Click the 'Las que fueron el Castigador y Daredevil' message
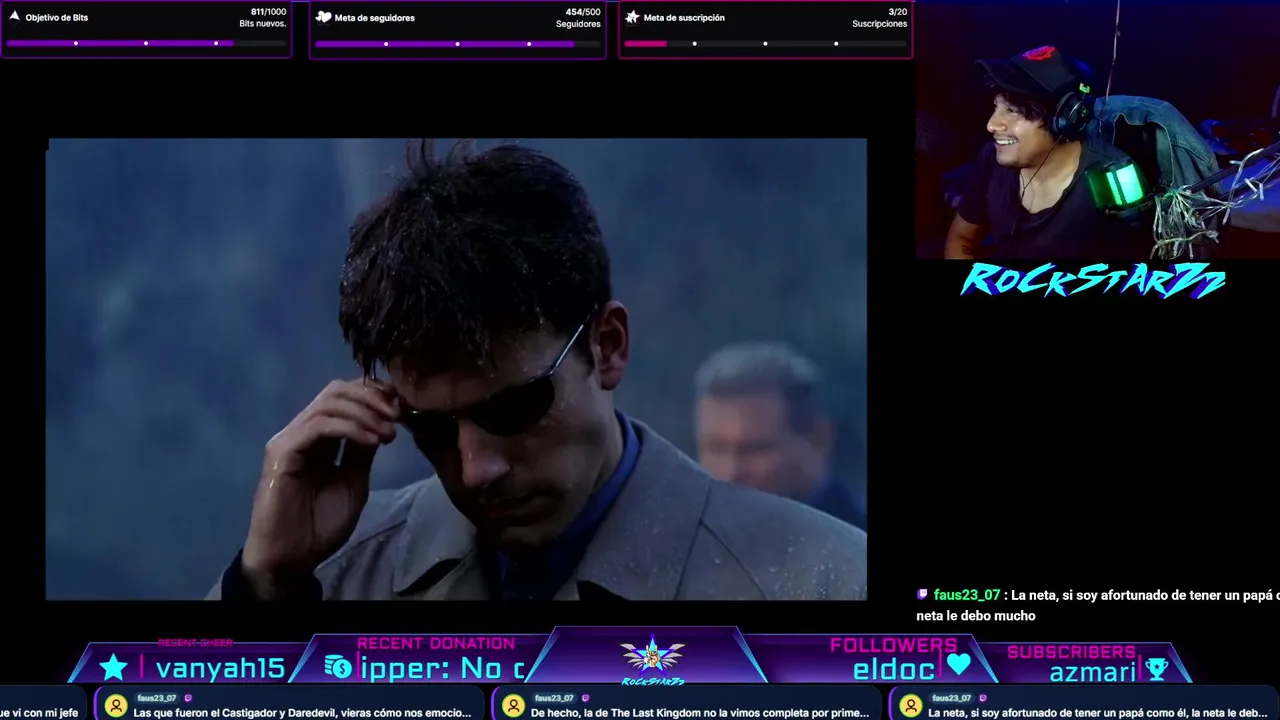The height and width of the screenshot is (720, 1280). 302,713
